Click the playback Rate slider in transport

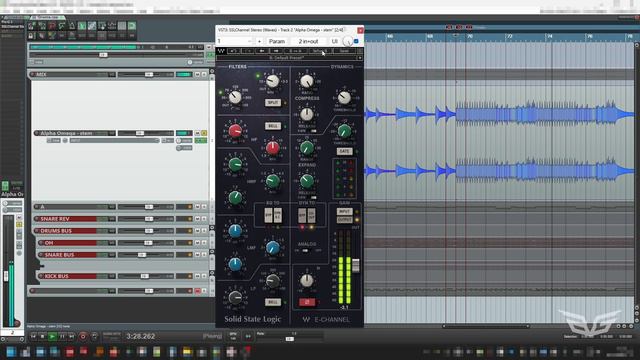coord(290,339)
